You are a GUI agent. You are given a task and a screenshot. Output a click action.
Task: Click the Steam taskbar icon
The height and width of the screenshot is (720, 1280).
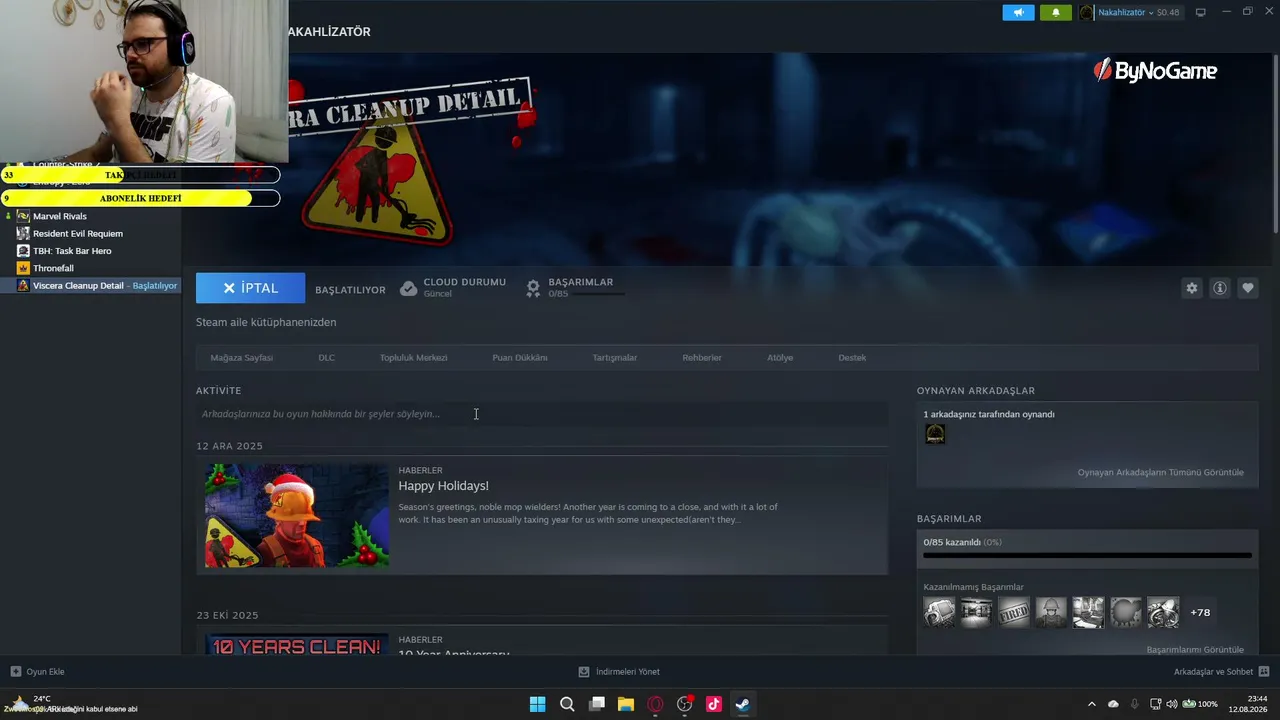743,704
